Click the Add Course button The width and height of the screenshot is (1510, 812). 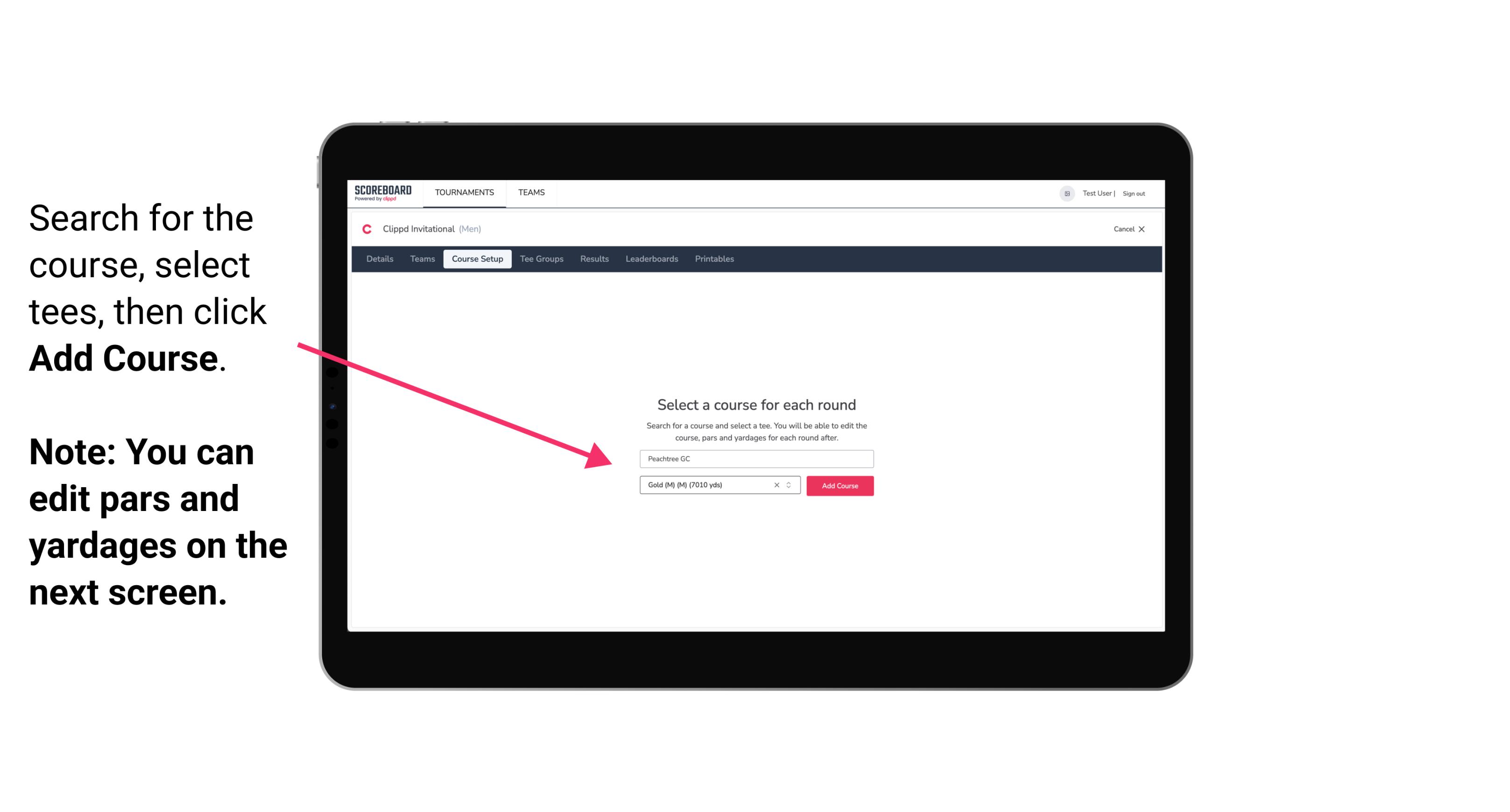point(839,486)
